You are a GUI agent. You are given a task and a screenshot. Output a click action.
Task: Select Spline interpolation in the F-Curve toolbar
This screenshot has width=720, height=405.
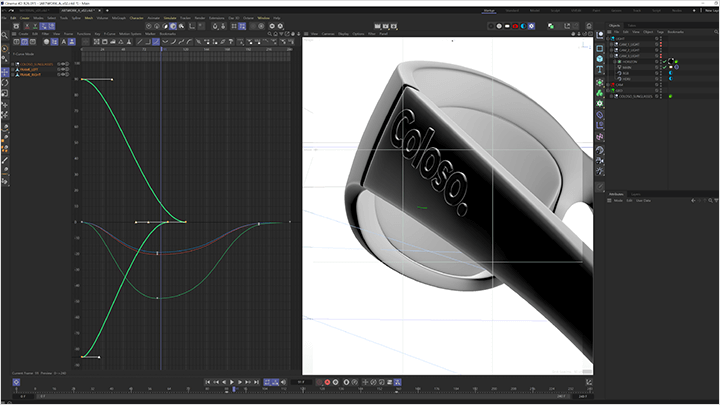(156, 42)
